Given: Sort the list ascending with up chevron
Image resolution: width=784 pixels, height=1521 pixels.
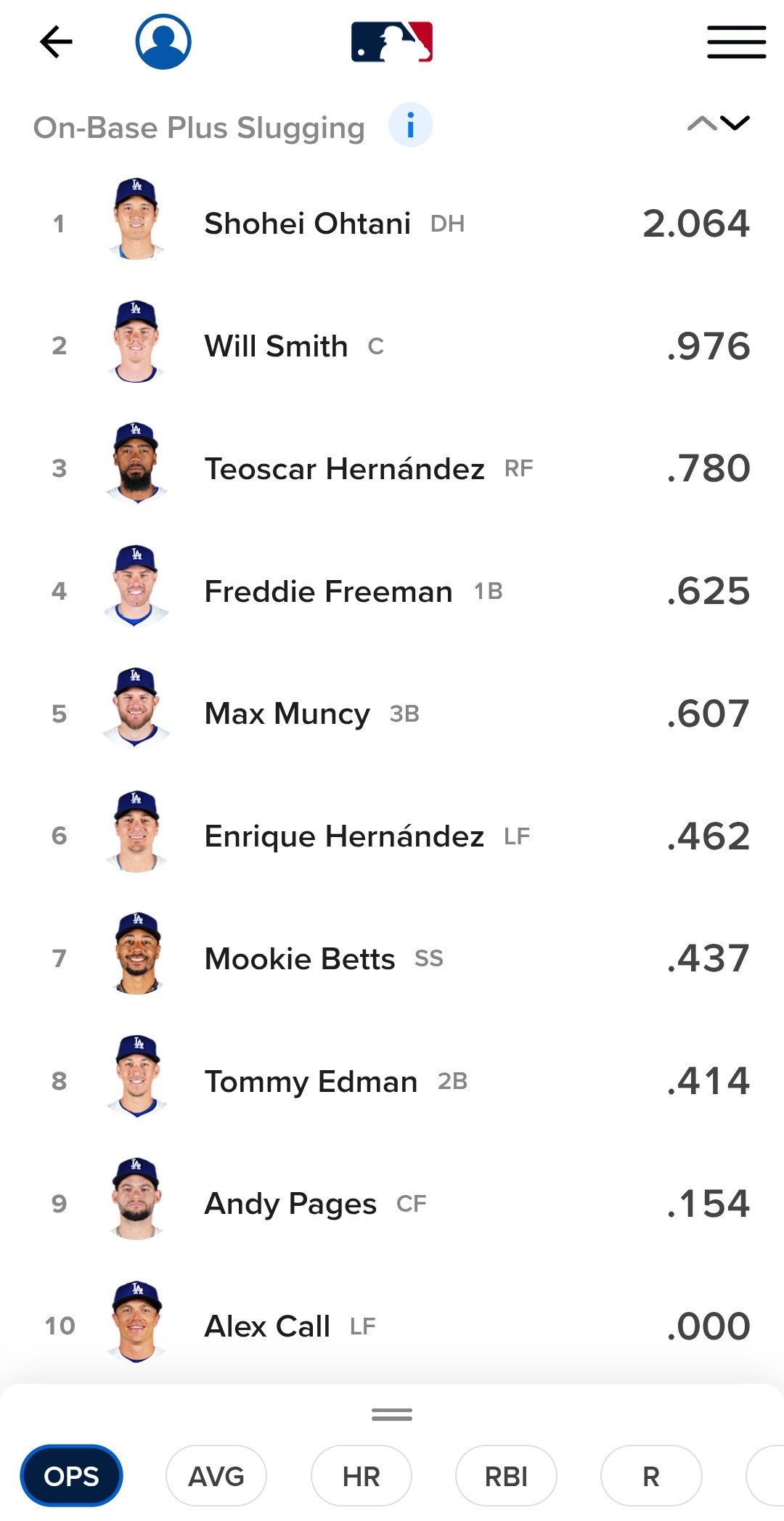Looking at the screenshot, I should tap(701, 124).
